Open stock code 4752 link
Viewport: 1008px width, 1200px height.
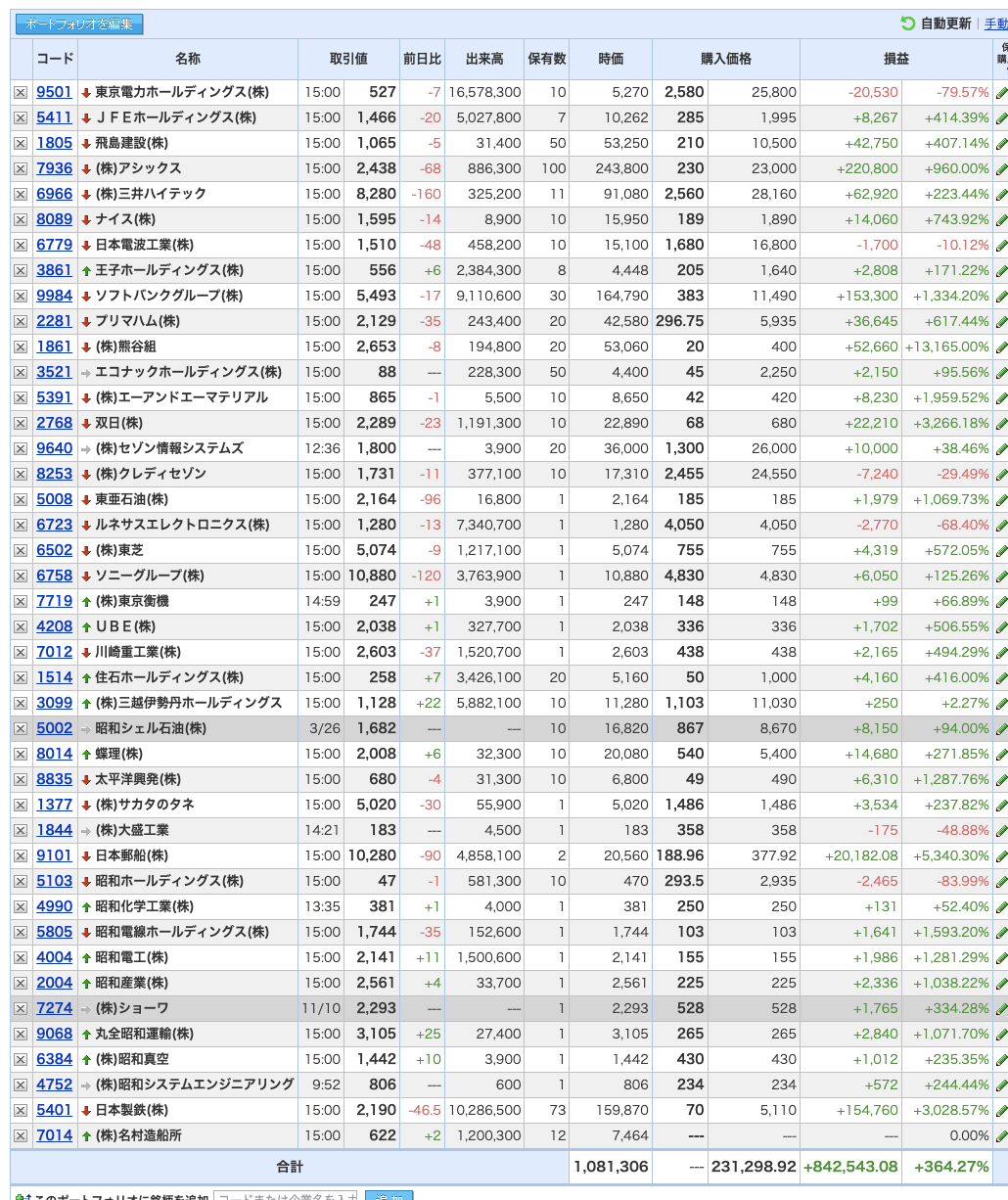[x=55, y=1085]
